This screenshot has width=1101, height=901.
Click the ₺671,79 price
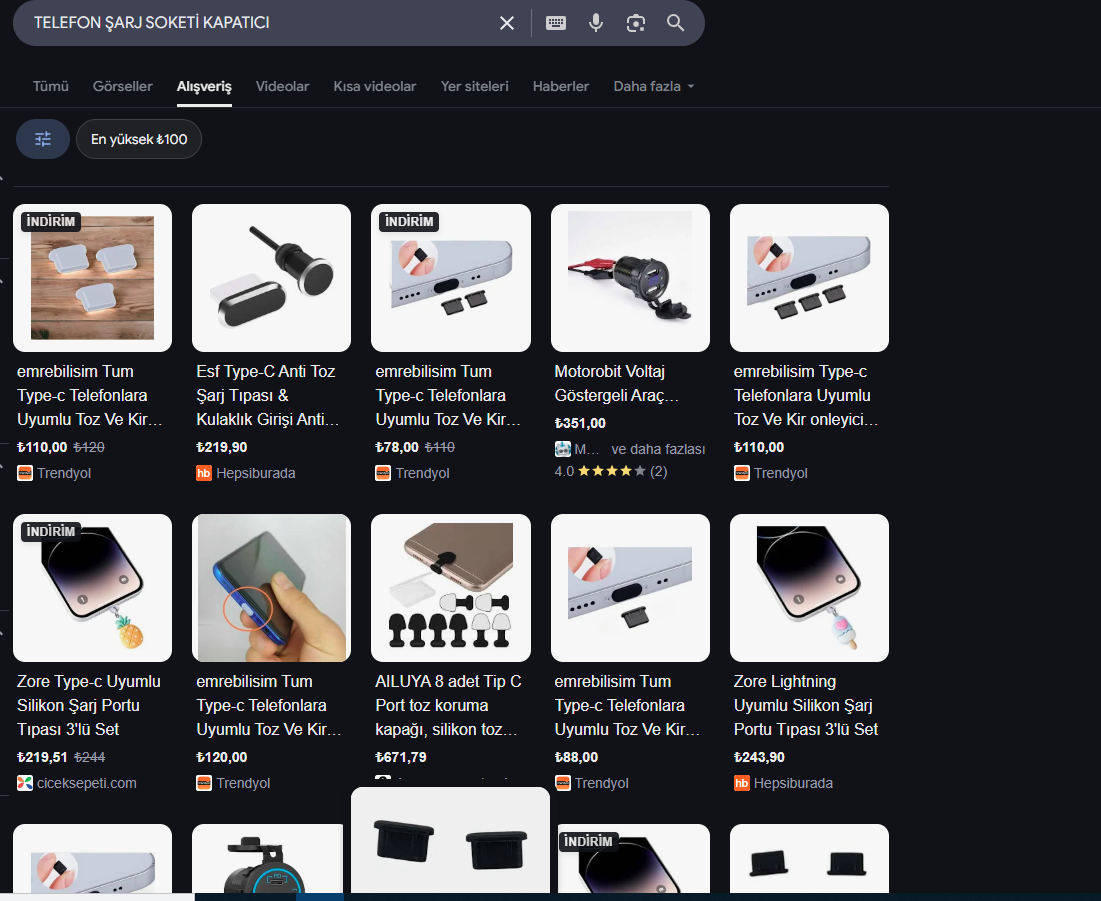pos(401,757)
